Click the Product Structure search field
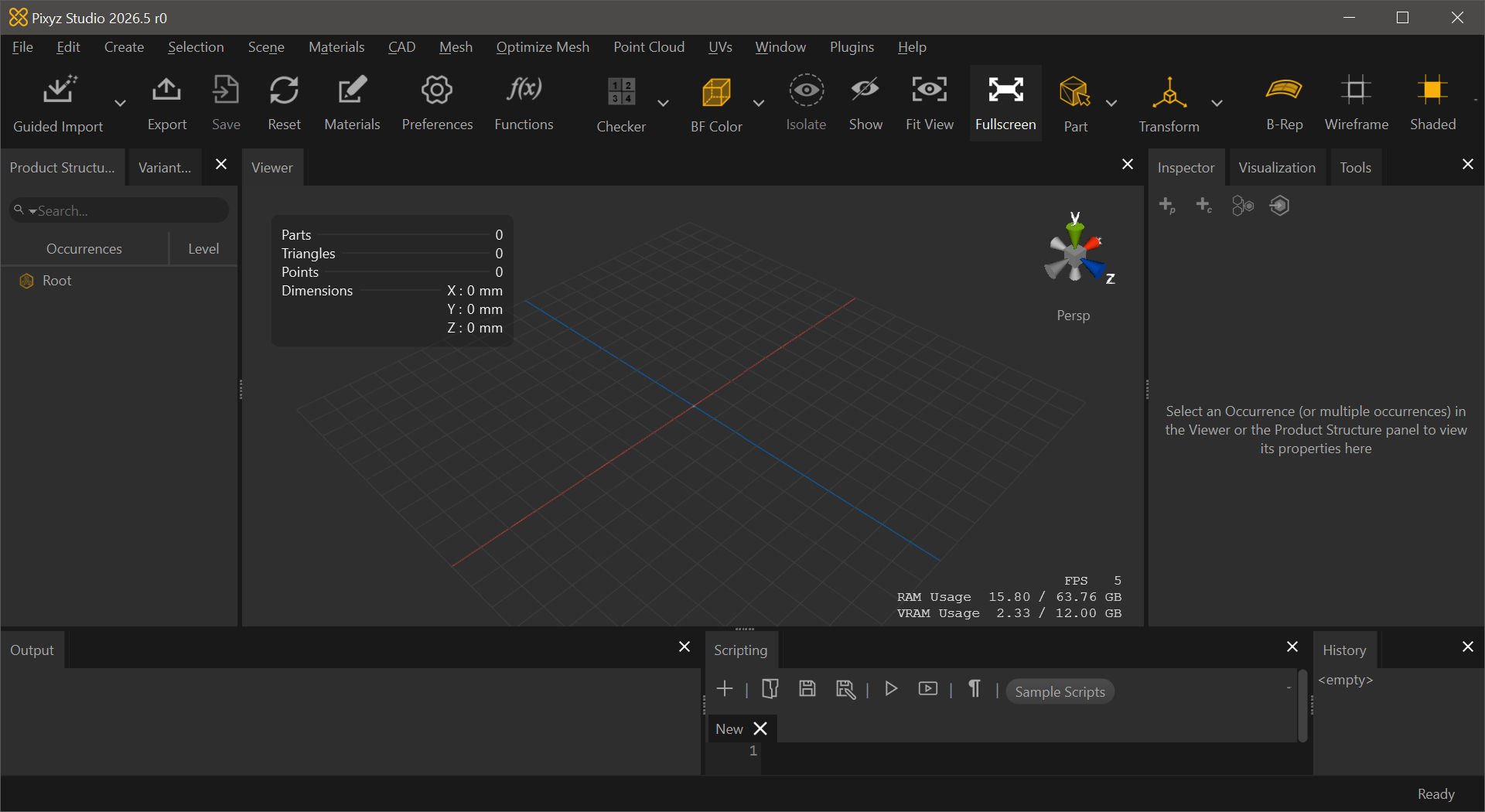 click(x=119, y=210)
